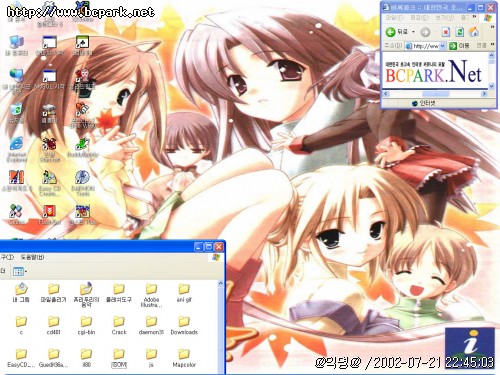Image resolution: width=500 pixels, height=375 pixels.
Task: Expand the browser address bar dropdown
Action: 442,46
